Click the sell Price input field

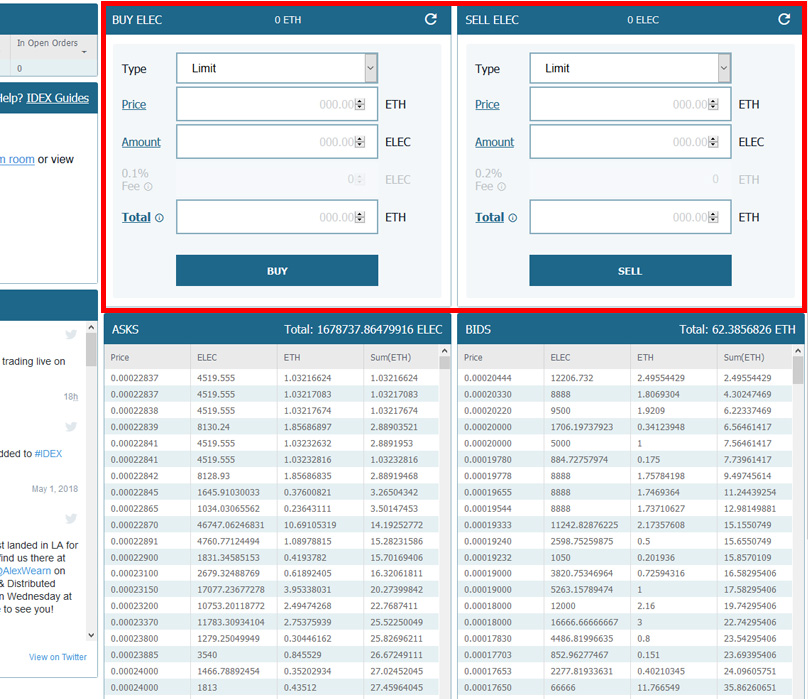[x=630, y=104]
